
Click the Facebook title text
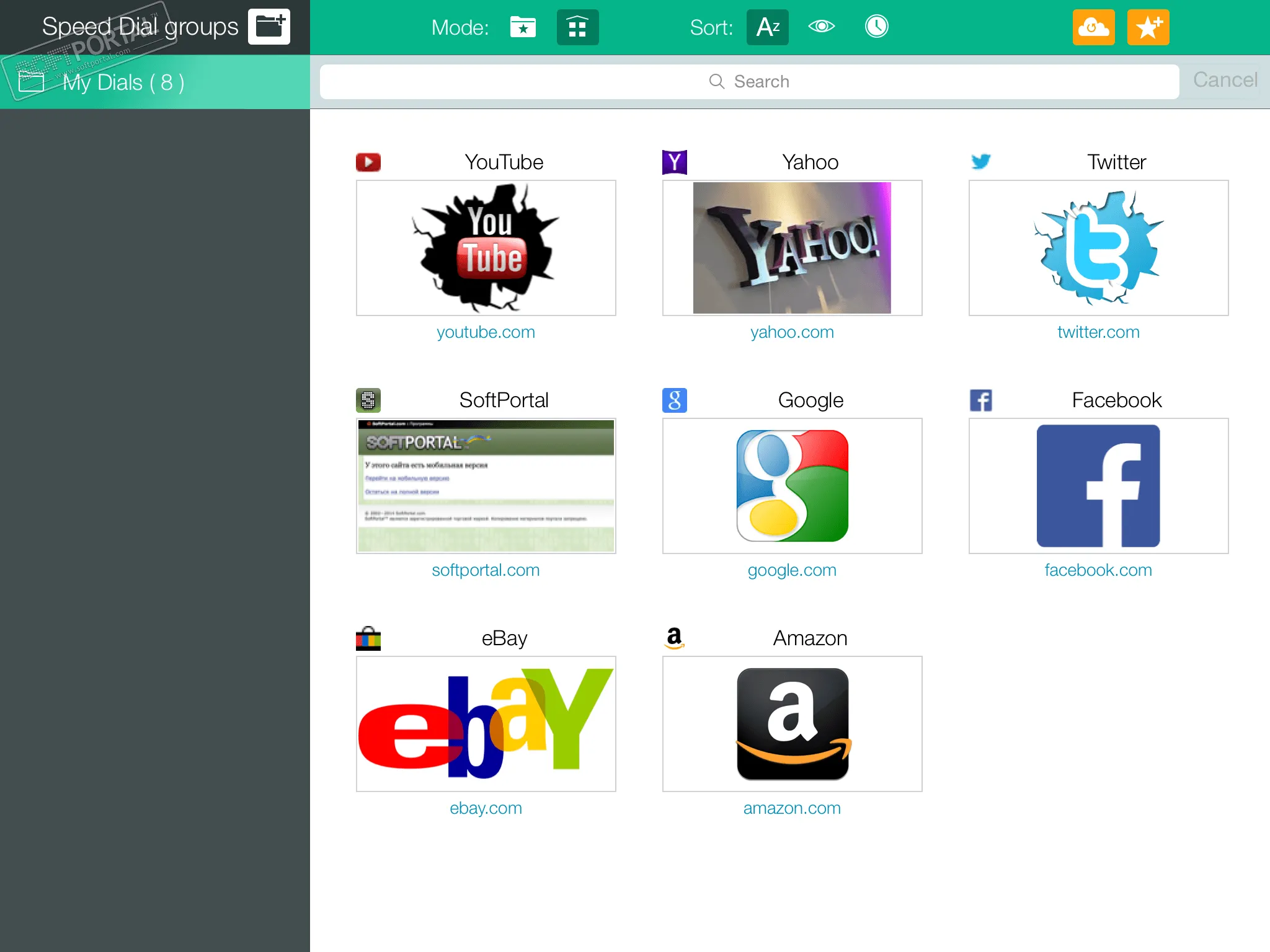tap(1117, 400)
